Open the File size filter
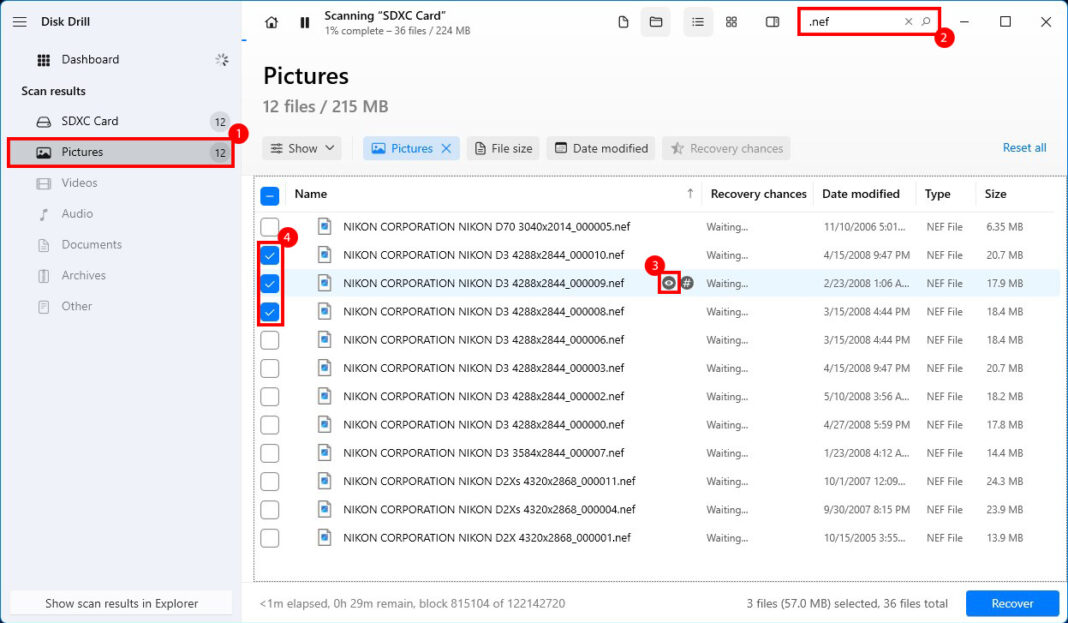Viewport: 1068px width, 623px height. tap(503, 147)
